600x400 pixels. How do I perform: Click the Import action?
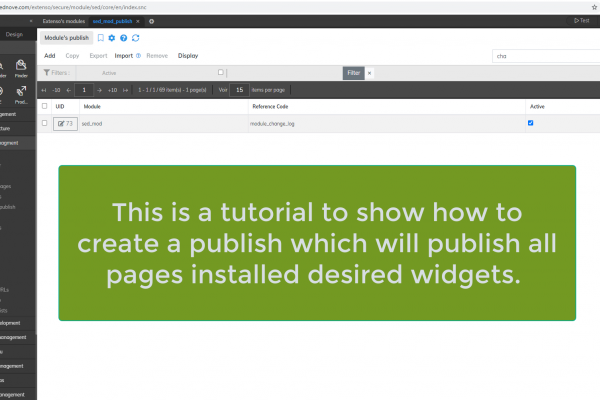(124, 56)
